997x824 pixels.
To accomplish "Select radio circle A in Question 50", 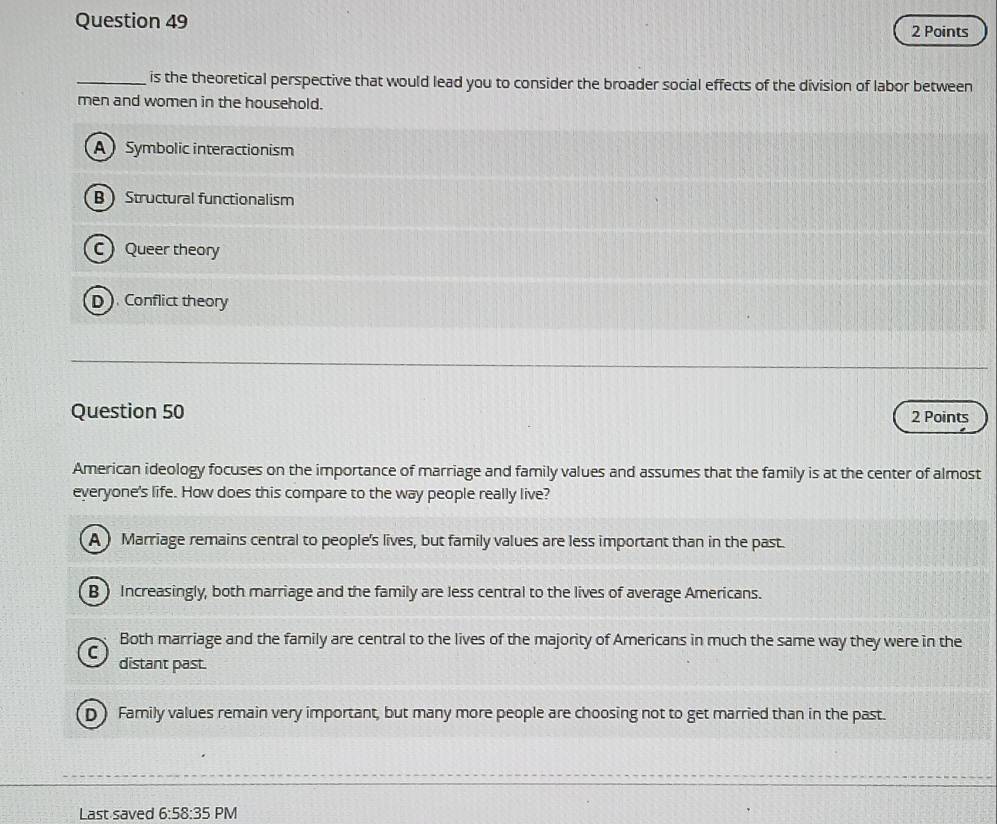I will click(x=93, y=541).
